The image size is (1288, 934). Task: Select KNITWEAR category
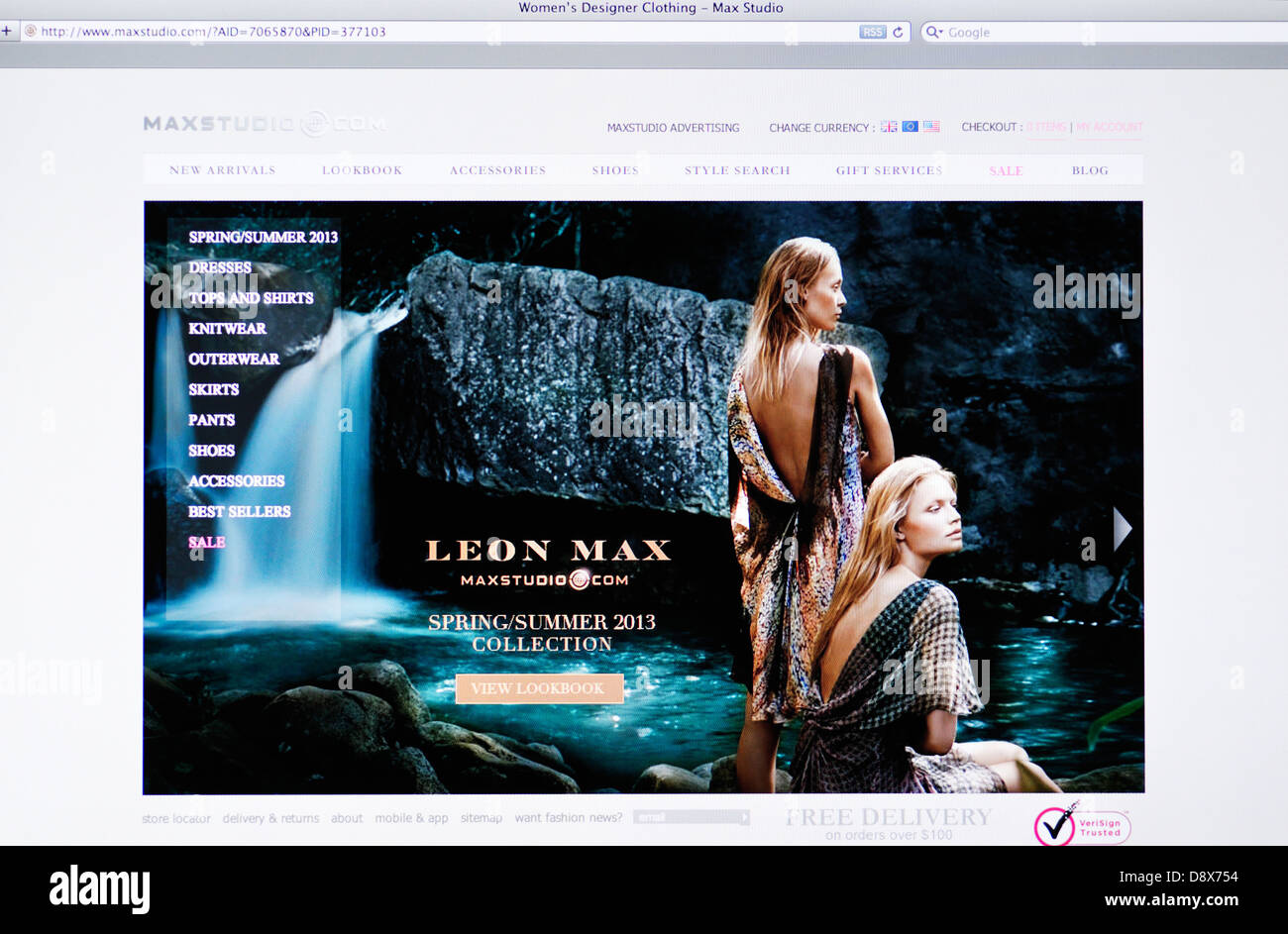click(227, 329)
